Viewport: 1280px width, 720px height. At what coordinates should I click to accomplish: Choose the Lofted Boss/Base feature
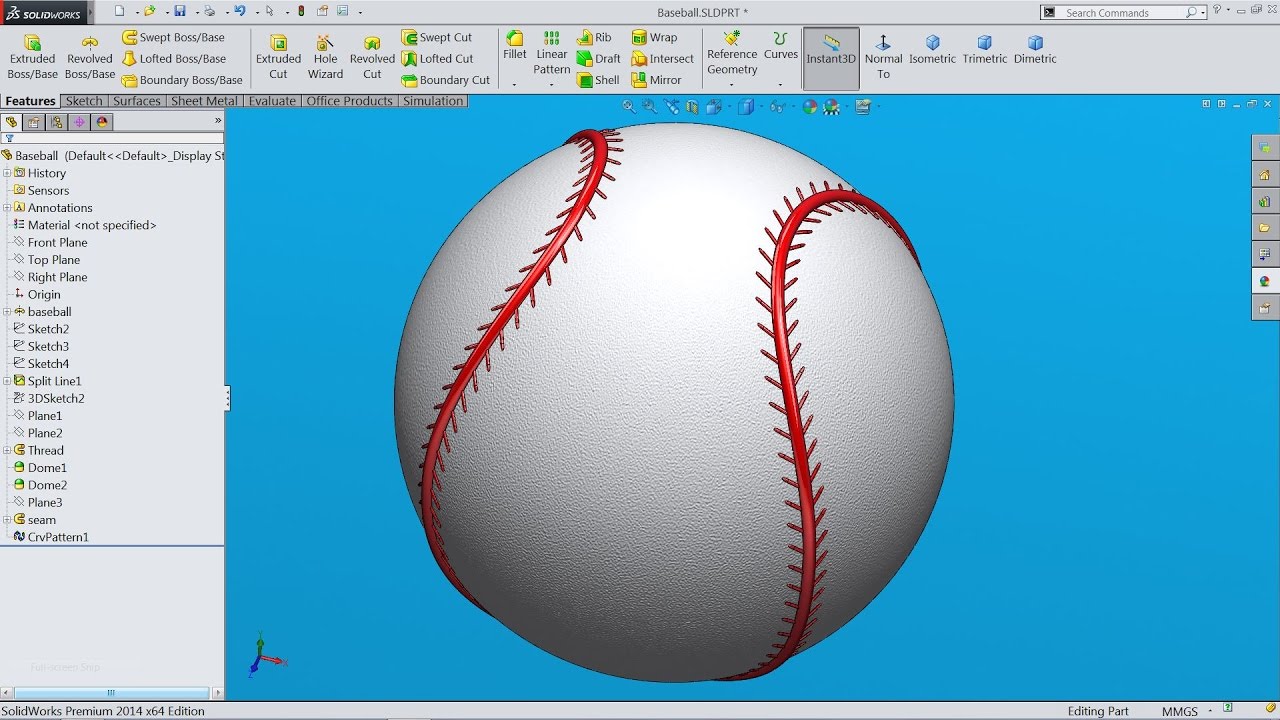[x=174, y=59]
